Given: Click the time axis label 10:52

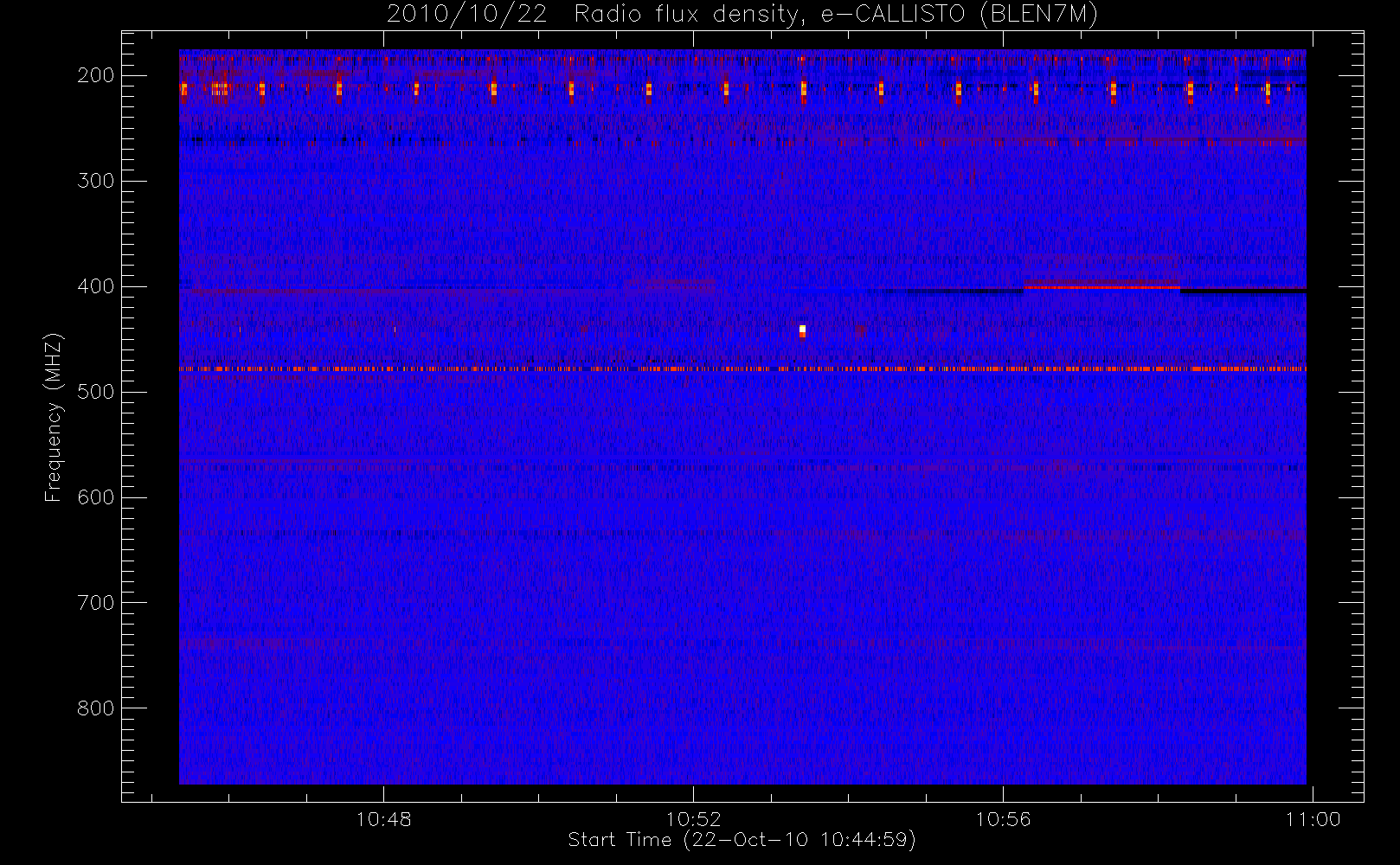Looking at the screenshot, I should click(x=693, y=819).
